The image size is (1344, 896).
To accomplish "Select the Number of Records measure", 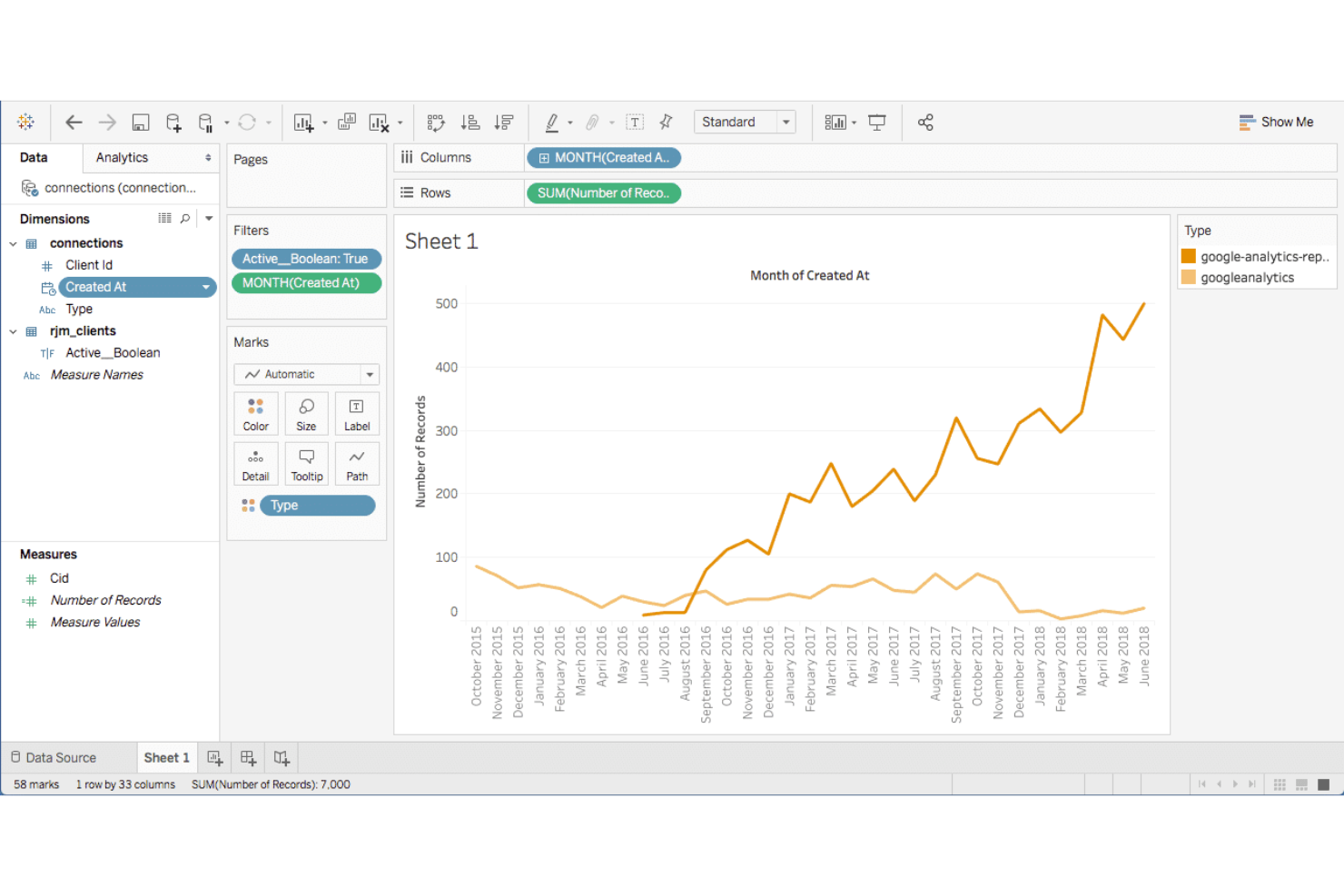I will (106, 600).
